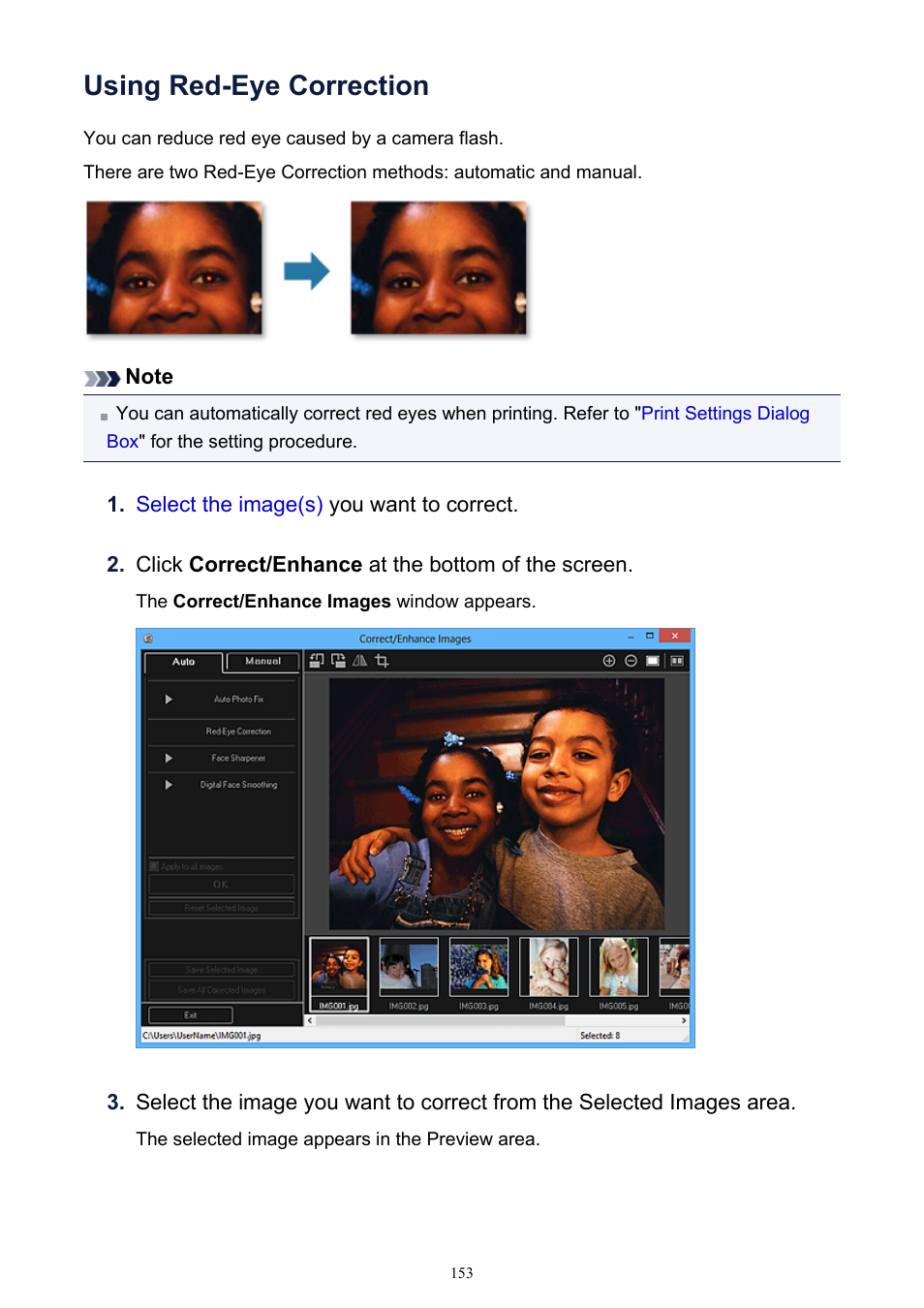
Task: Close the Correct/Enhance Images window
Action: (x=675, y=636)
